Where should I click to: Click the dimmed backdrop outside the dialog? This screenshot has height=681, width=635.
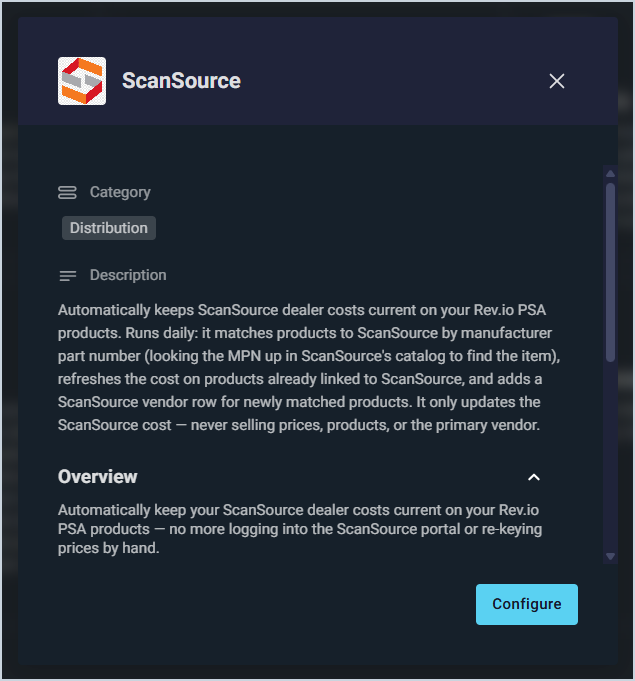10,340
